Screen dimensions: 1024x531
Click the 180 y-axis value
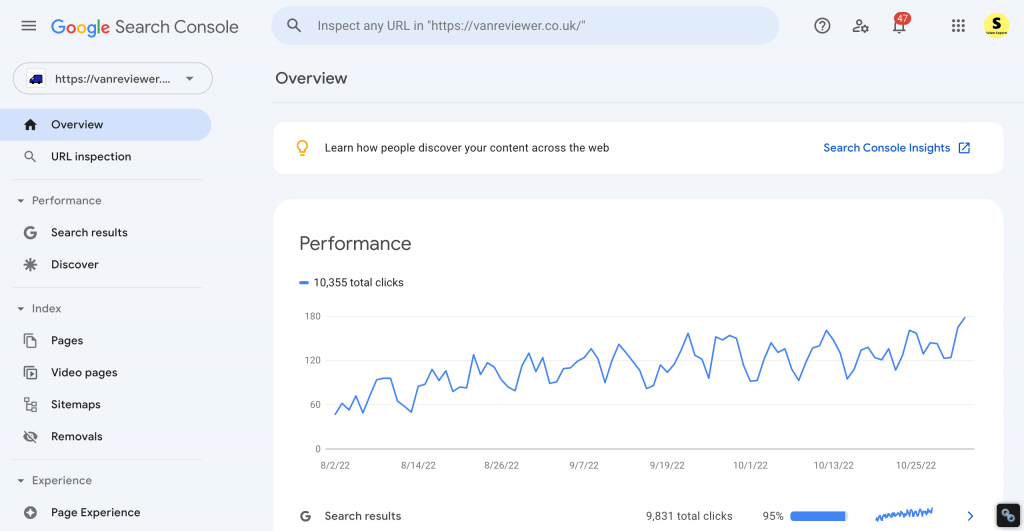click(x=313, y=316)
